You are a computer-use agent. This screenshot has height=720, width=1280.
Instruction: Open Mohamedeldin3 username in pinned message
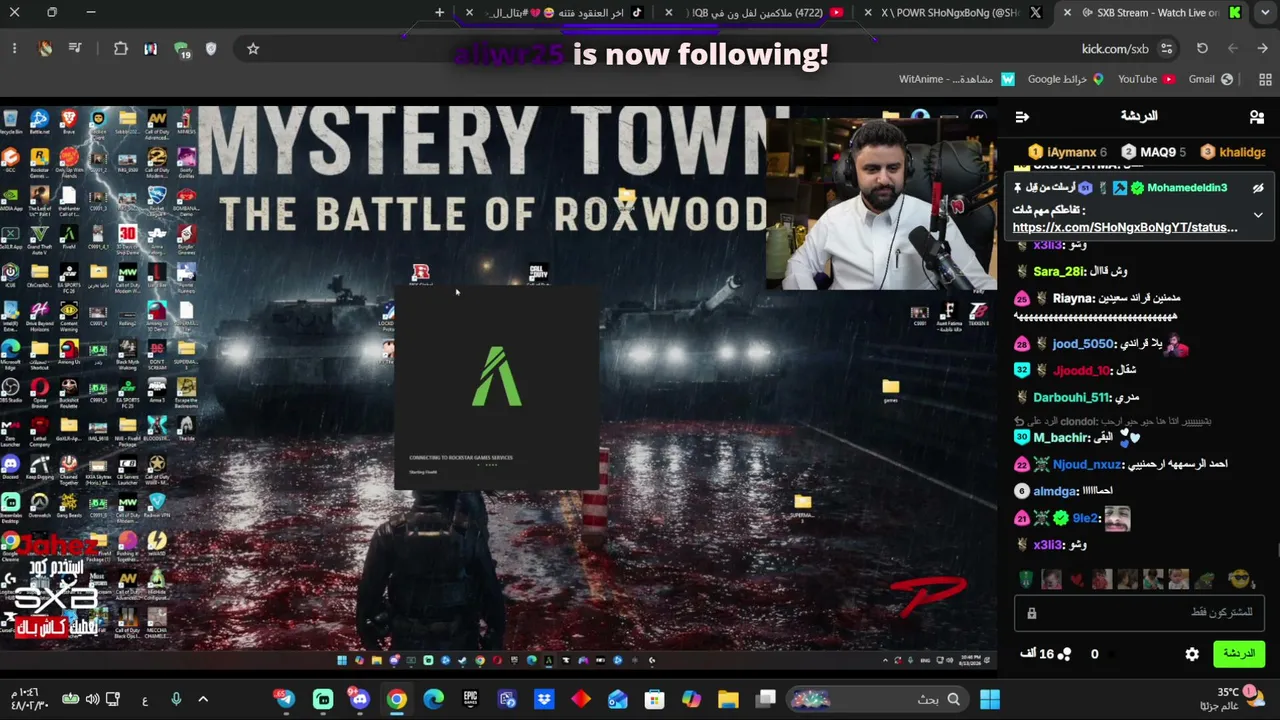[x=1187, y=188]
